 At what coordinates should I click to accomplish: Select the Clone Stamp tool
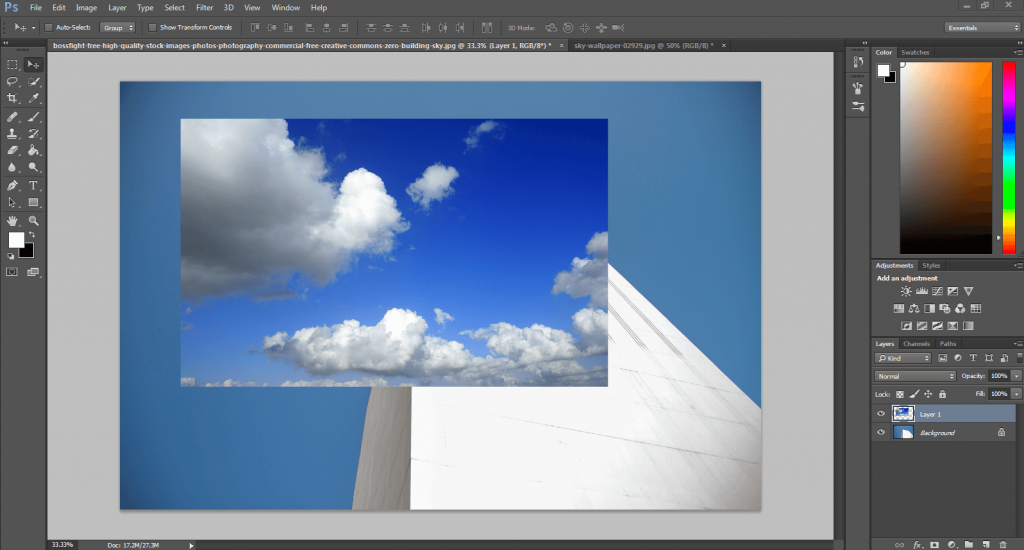pos(12,133)
